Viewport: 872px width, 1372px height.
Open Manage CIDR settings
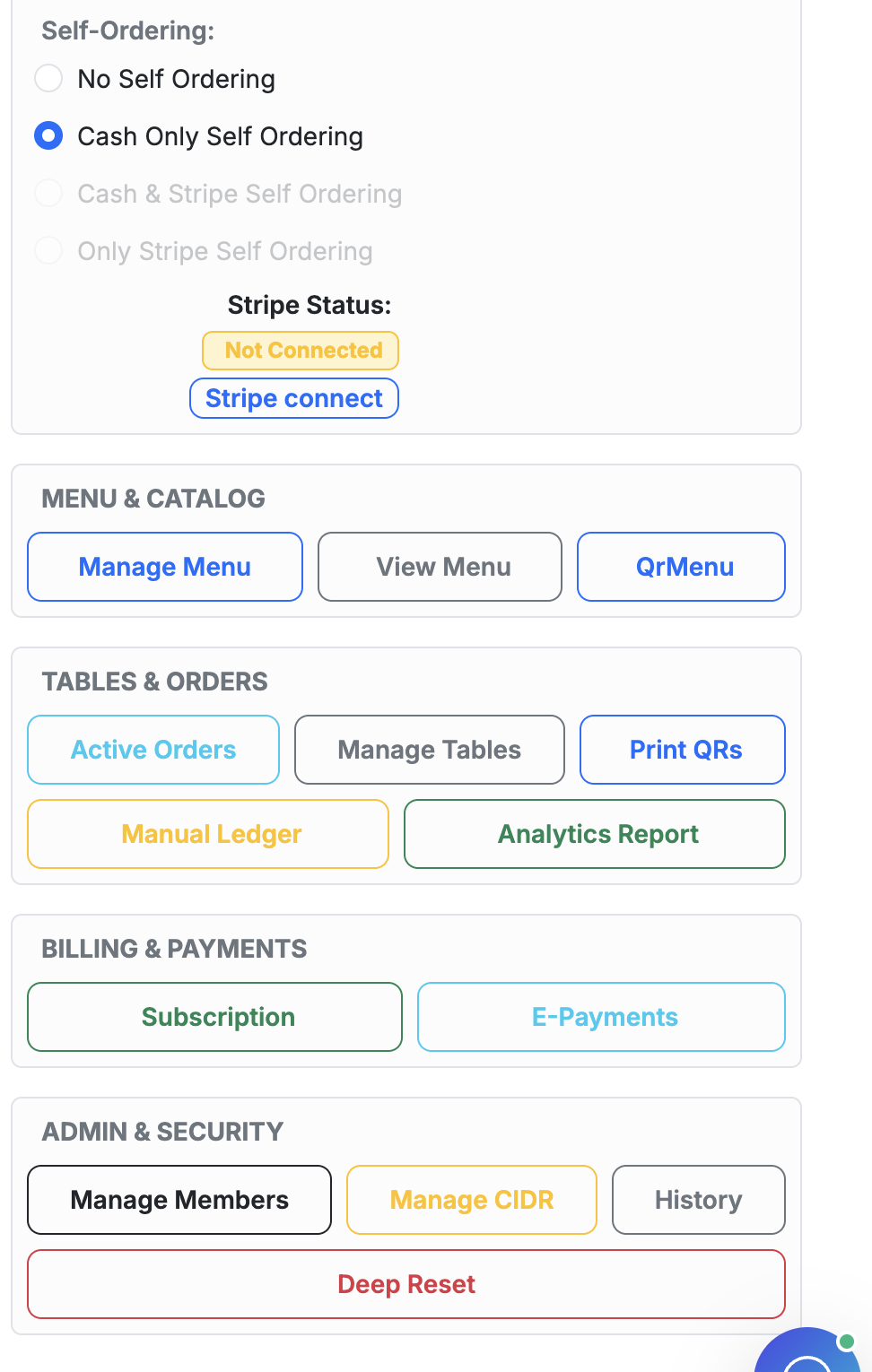tap(472, 1200)
